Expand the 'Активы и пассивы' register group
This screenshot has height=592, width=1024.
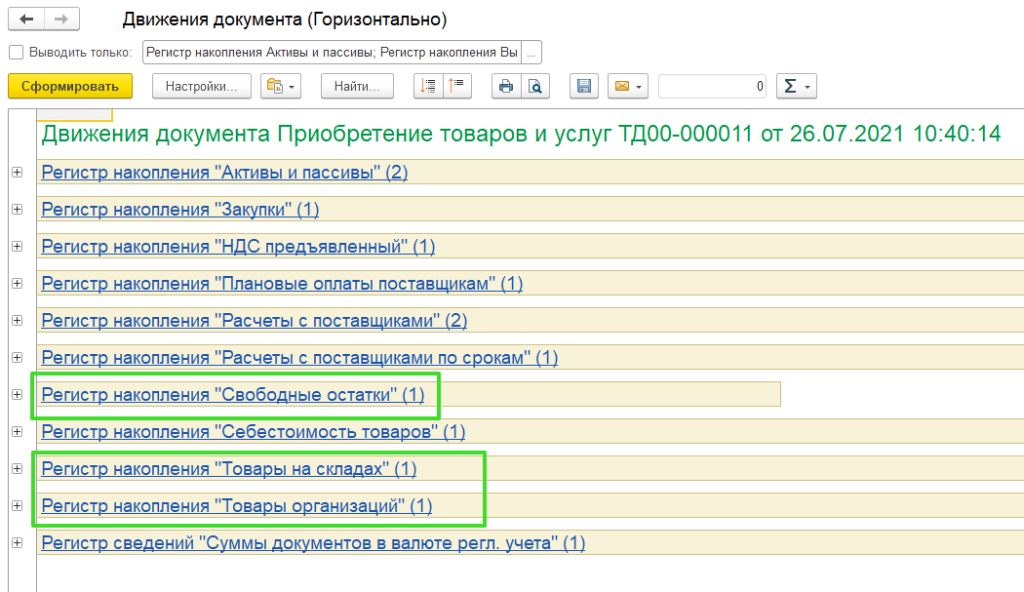(17, 173)
